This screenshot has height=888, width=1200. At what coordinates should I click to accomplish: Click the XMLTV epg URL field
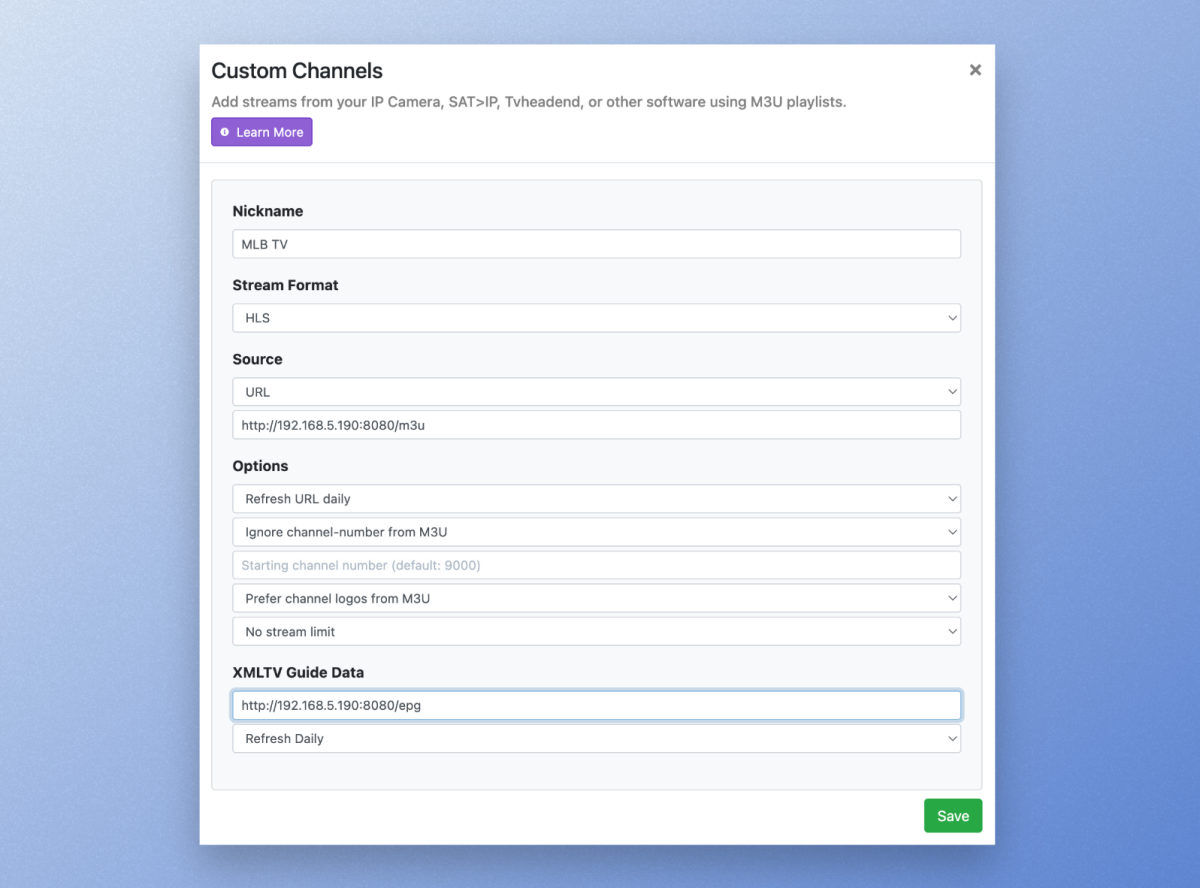click(596, 706)
